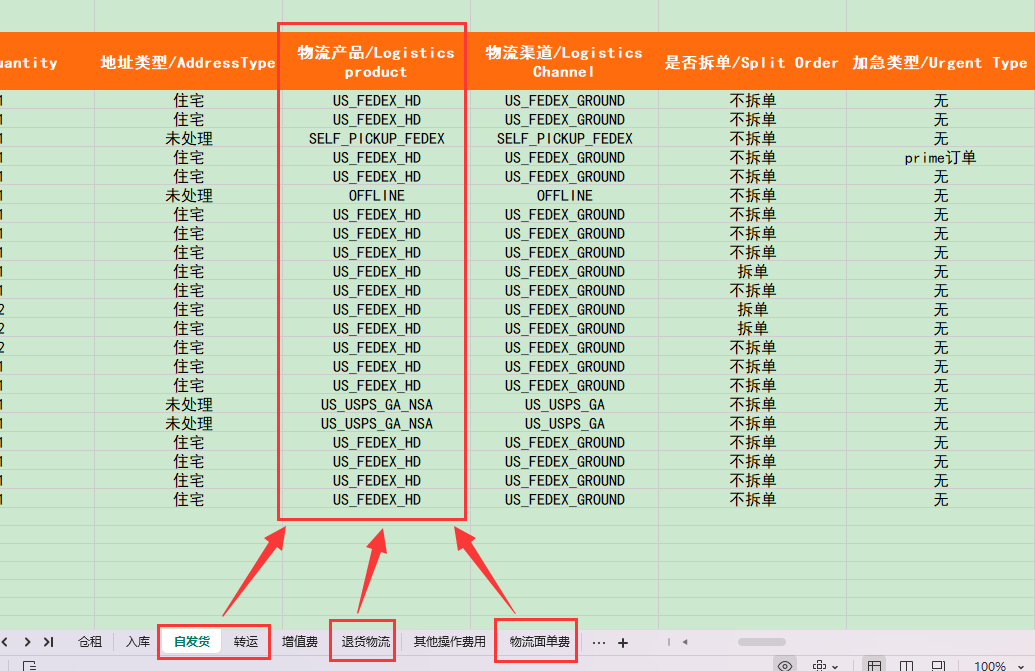The height and width of the screenshot is (671, 1035).
Task: Click the SELF_PICKUP_FEDEX logistics channel cell
Action: [x=564, y=139]
